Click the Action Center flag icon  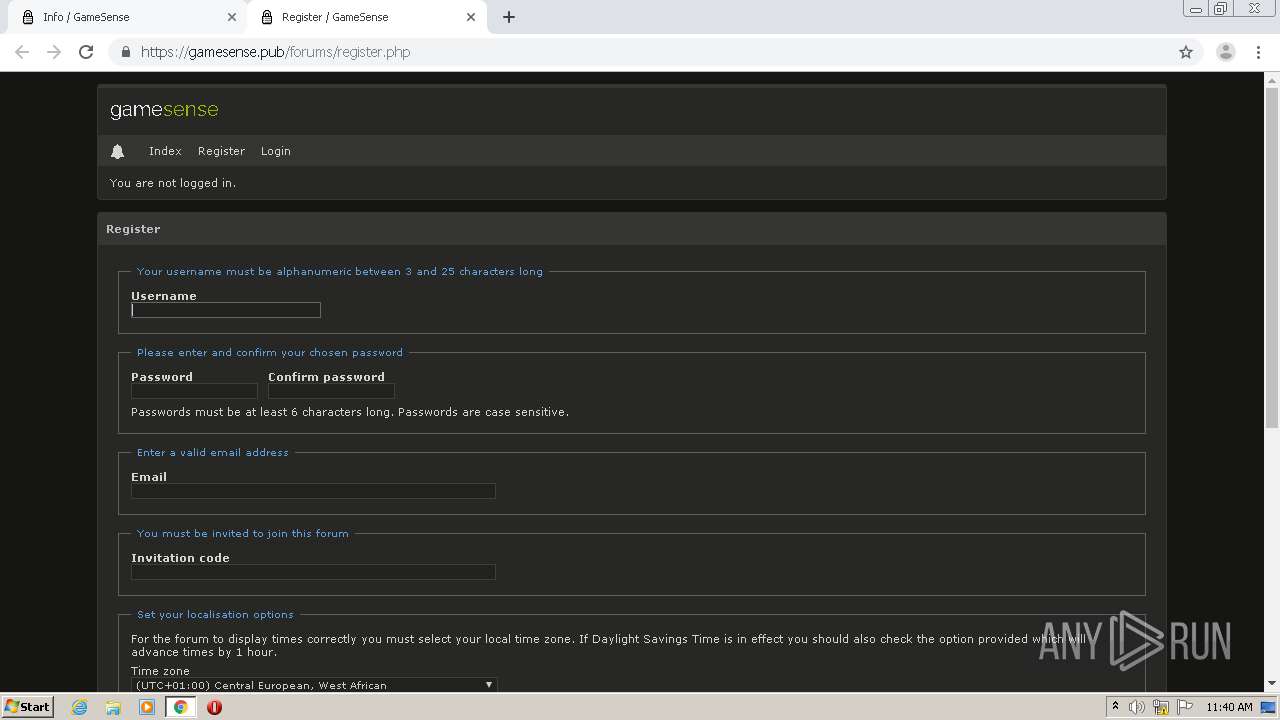pos(1184,707)
